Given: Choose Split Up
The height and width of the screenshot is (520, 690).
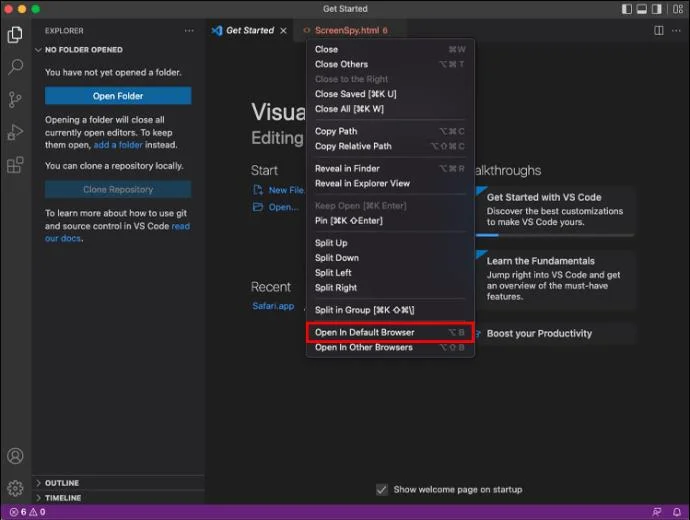Looking at the screenshot, I should (x=390, y=243).
